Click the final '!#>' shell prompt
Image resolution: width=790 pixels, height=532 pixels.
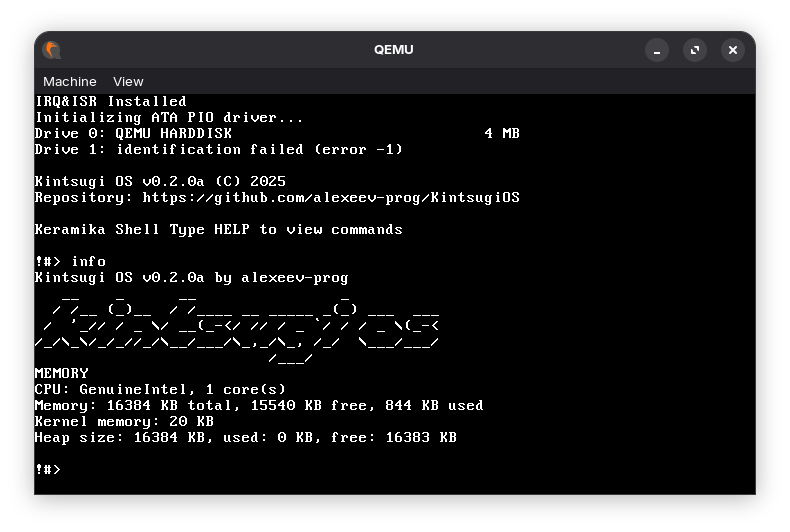pyautogui.click(x=48, y=470)
